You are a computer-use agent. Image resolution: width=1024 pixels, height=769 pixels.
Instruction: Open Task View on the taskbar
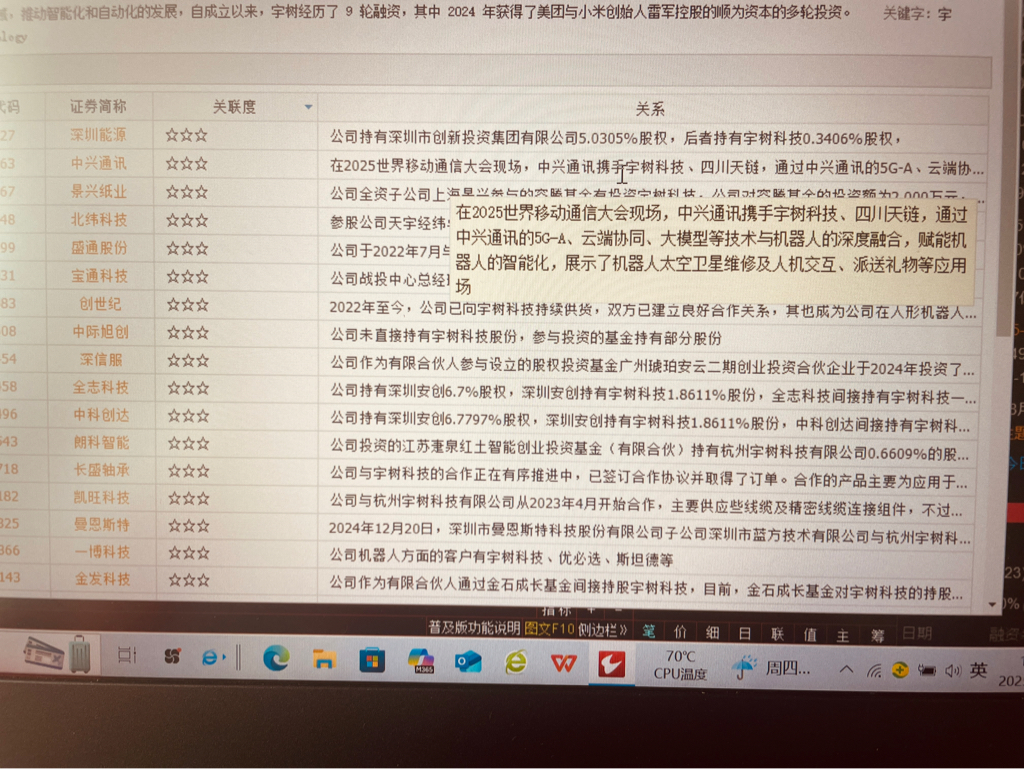[127, 655]
